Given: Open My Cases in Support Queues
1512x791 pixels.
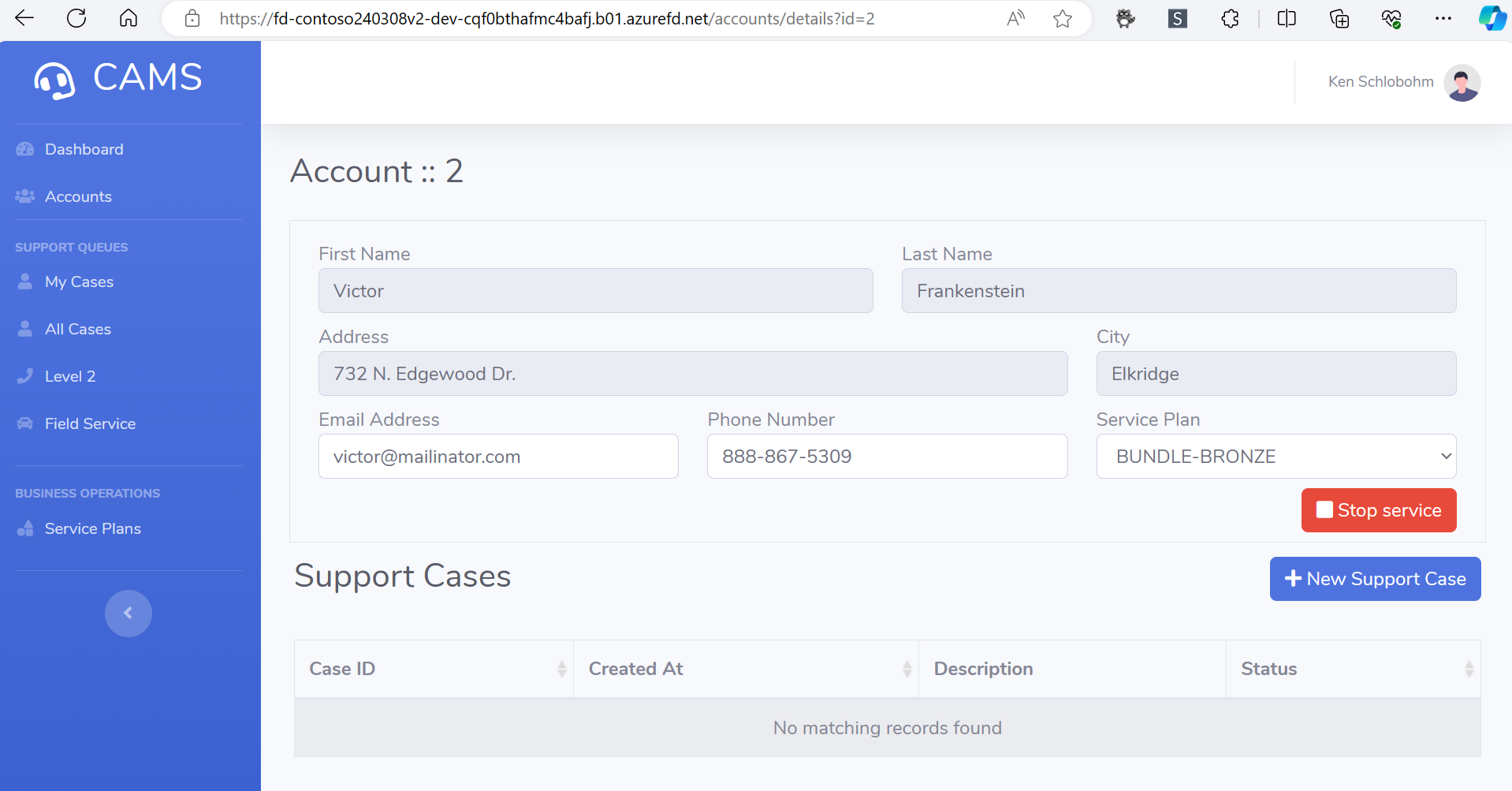Looking at the screenshot, I should pos(79,282).
